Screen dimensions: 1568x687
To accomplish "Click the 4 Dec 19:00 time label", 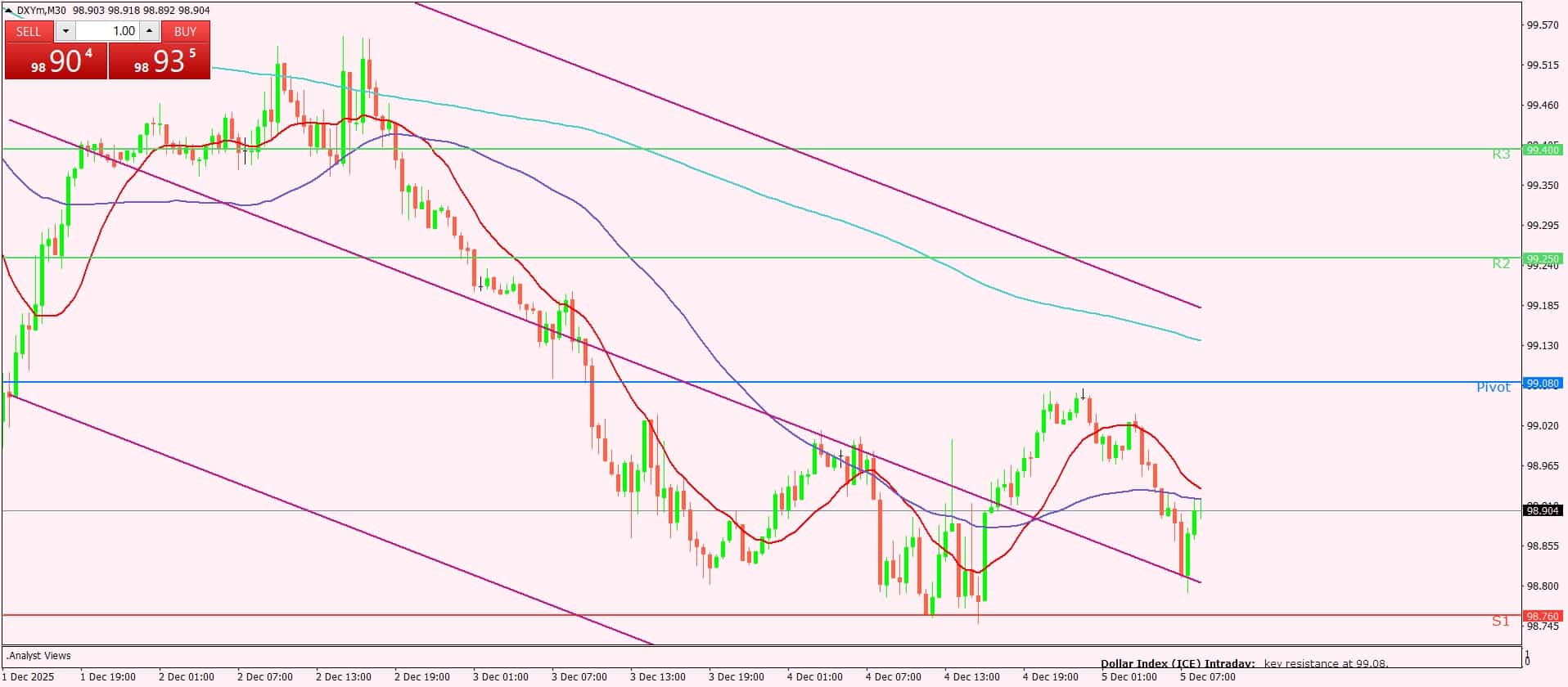I will click(1050, 676).
